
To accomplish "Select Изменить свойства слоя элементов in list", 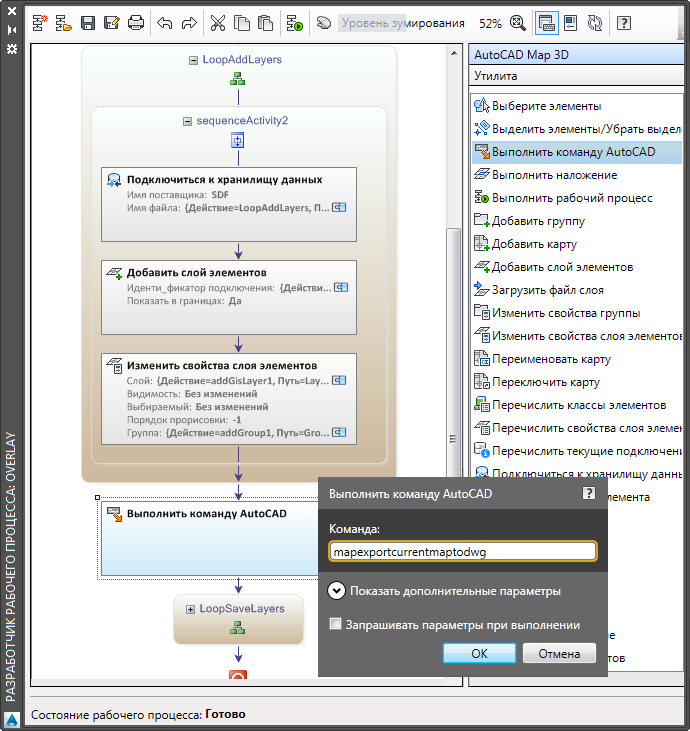I will click(x=577, y=336).
